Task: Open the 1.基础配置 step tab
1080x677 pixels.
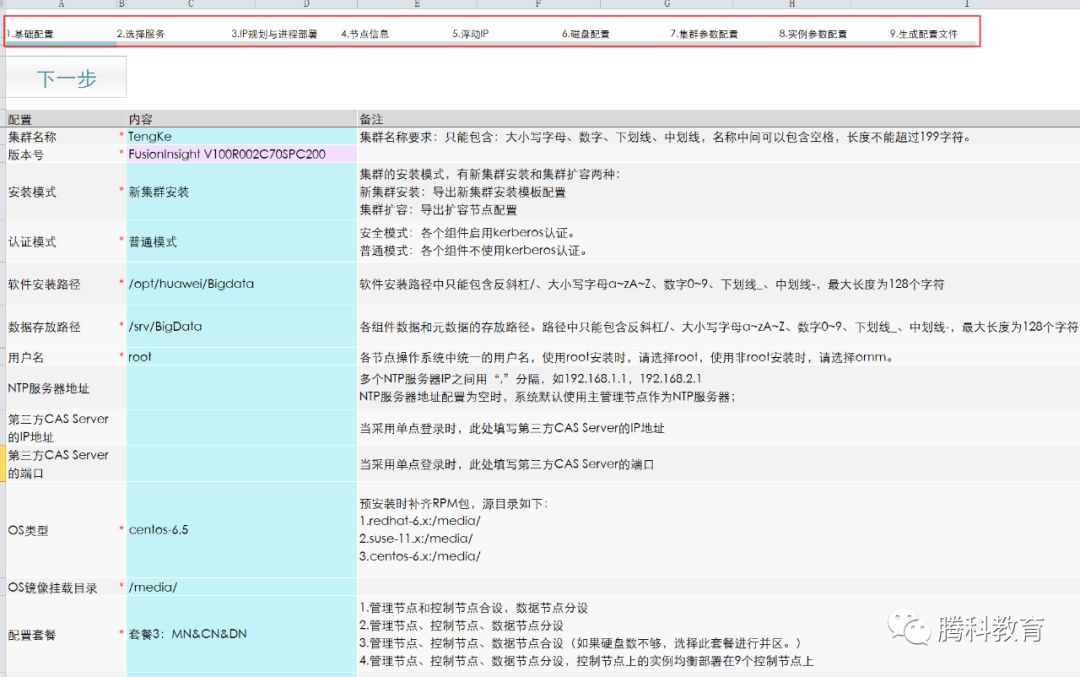Action: [30, 34]
